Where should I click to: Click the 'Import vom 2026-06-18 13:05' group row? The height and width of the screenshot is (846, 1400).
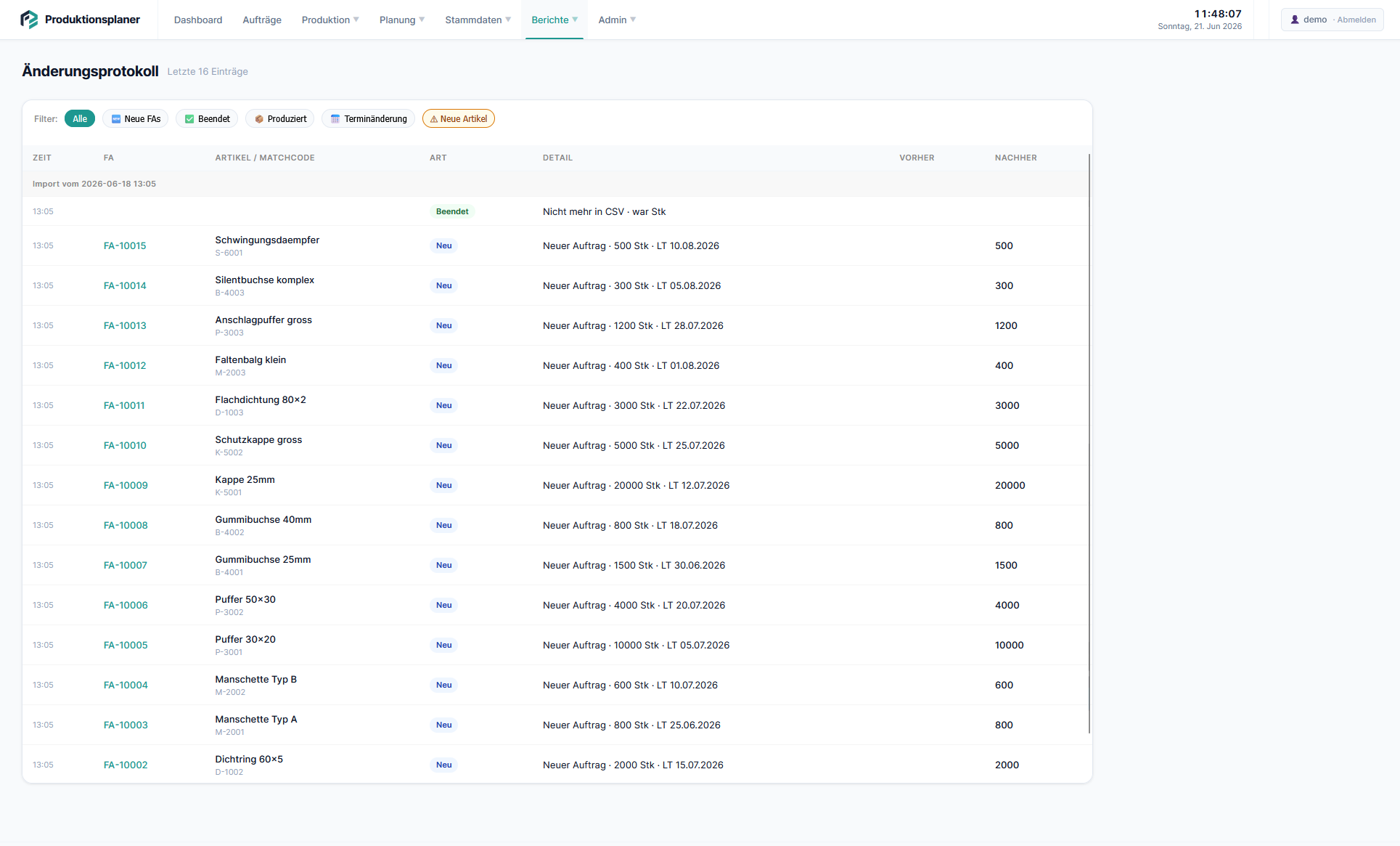556,184
